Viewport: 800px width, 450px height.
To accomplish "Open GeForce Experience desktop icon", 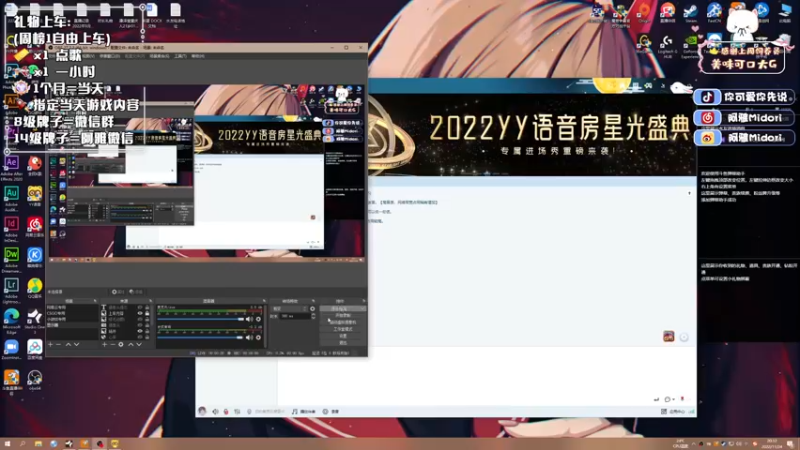I will pos(691,40).
